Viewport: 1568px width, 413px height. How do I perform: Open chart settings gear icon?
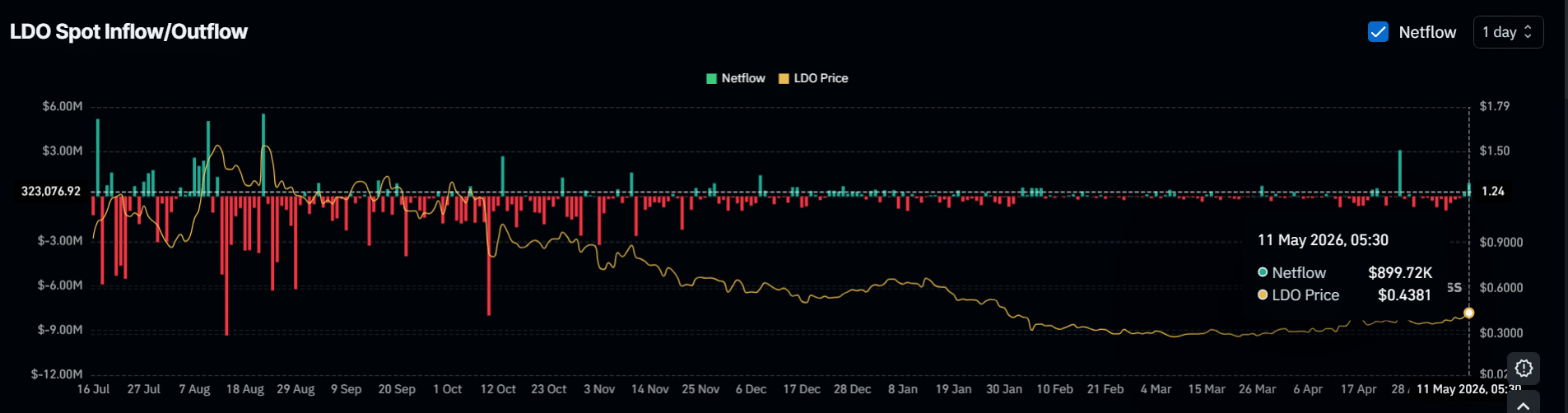point(1524,368)
